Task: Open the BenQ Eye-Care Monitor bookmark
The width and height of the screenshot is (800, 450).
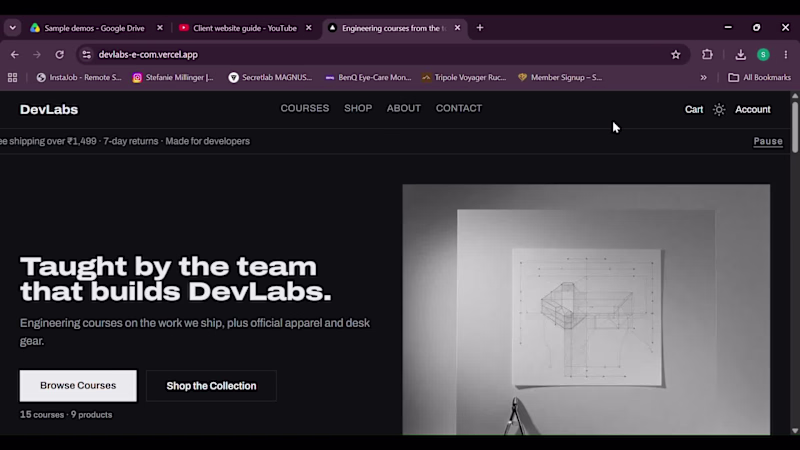Action: tap(368, 78)
